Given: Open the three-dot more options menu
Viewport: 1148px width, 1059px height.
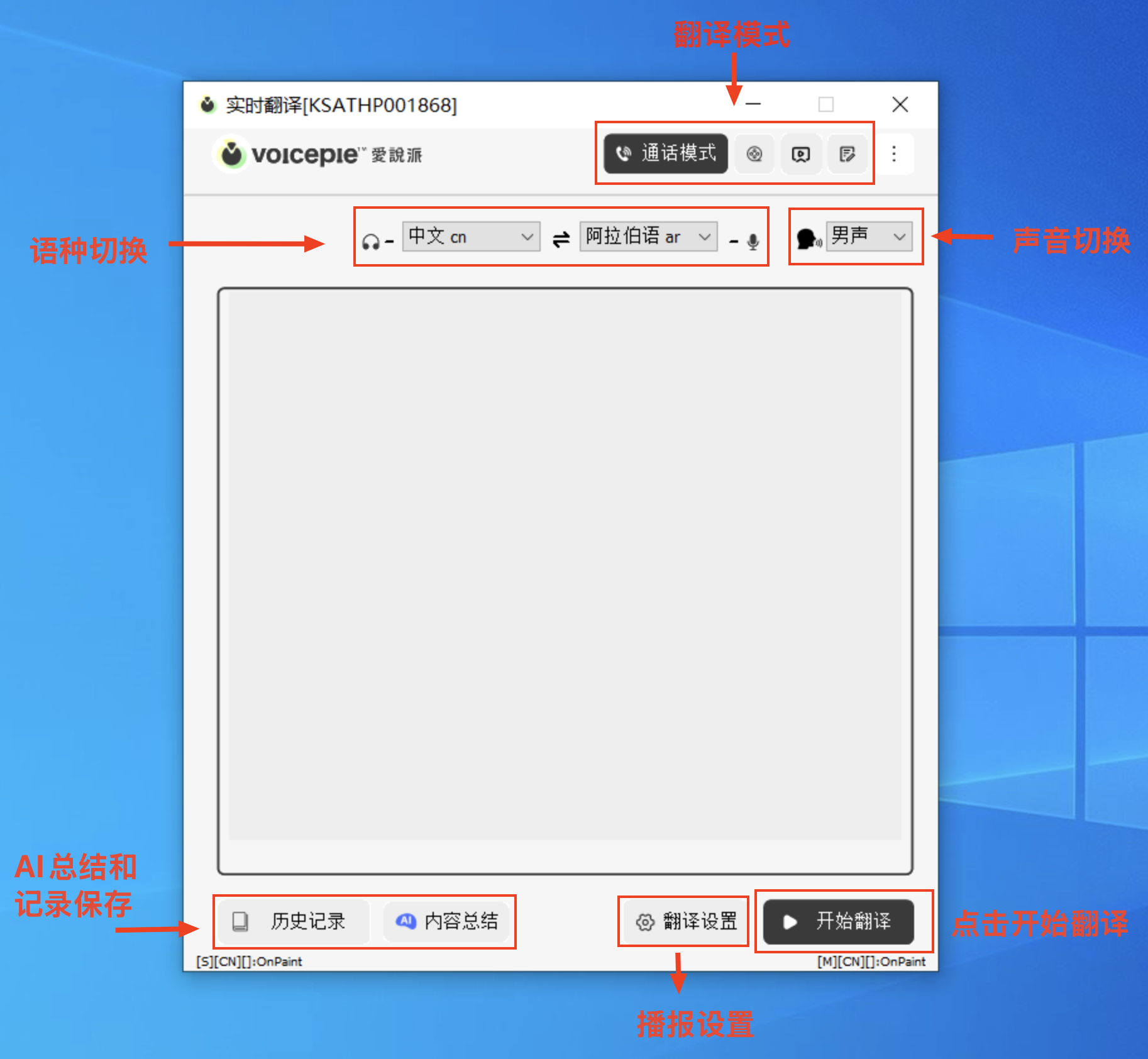Looking at the screenshot, I should (x=893, y=154).
